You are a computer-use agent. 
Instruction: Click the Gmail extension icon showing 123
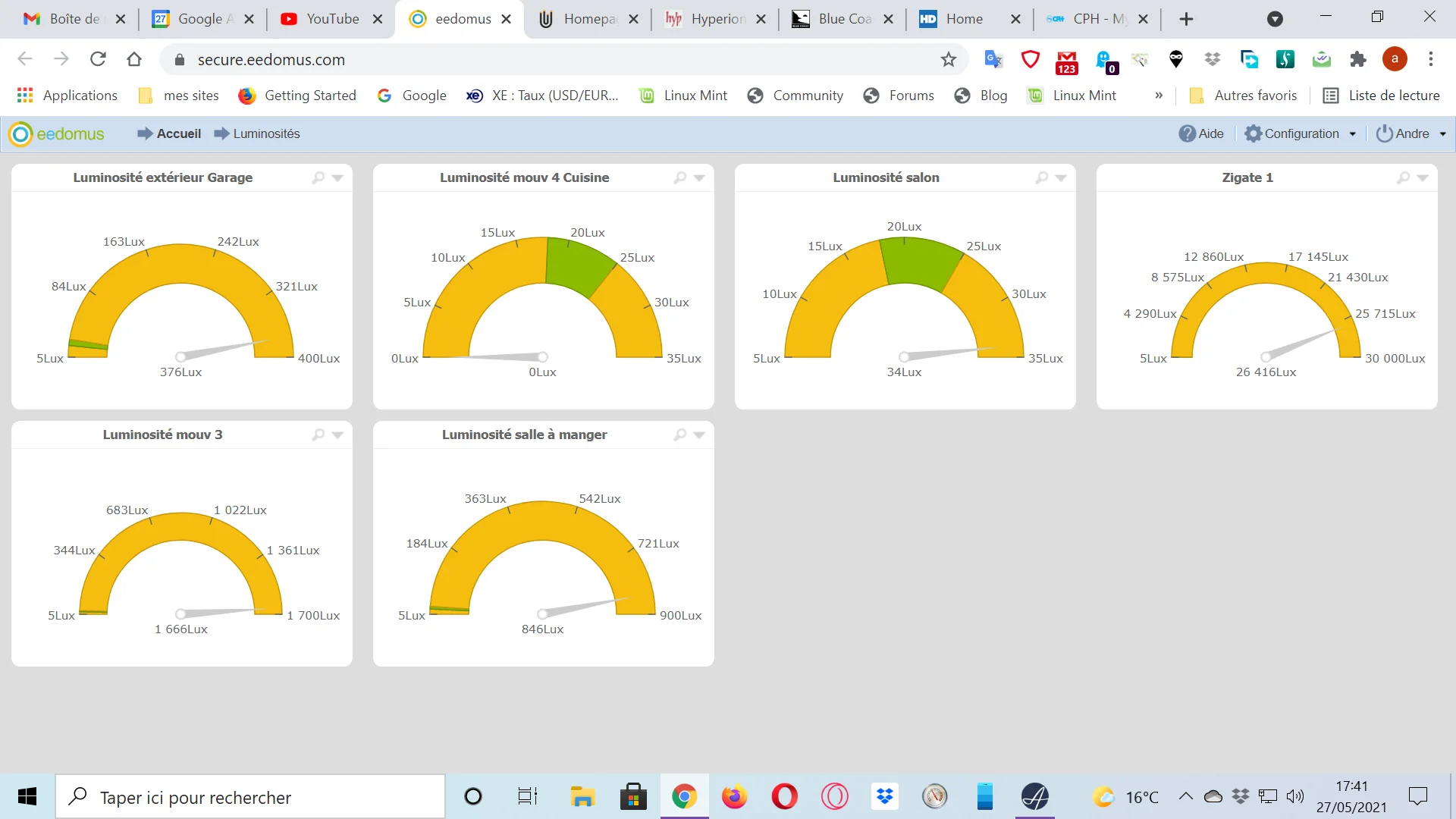1066,61
